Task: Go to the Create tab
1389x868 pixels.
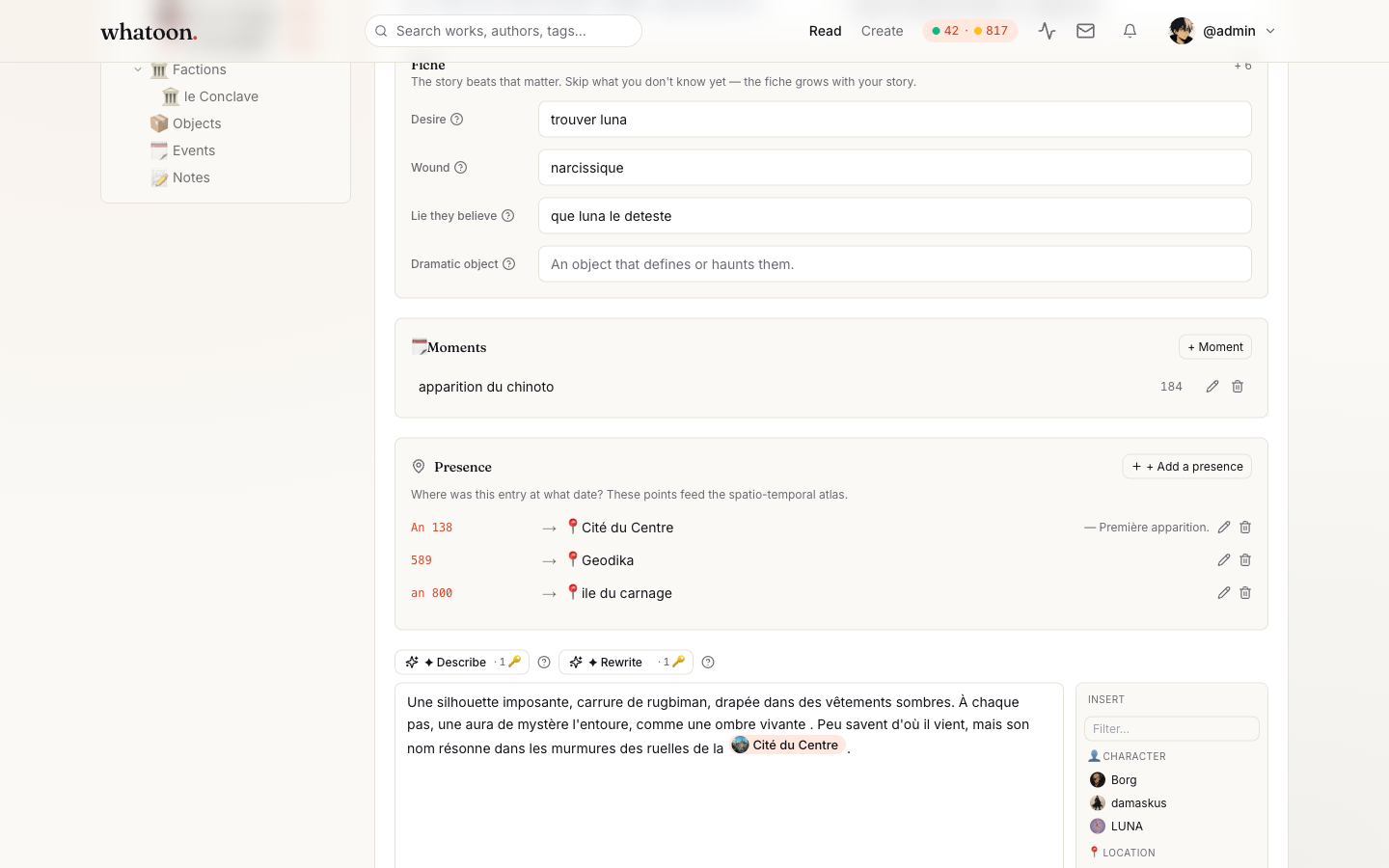Action: point(882,31)
